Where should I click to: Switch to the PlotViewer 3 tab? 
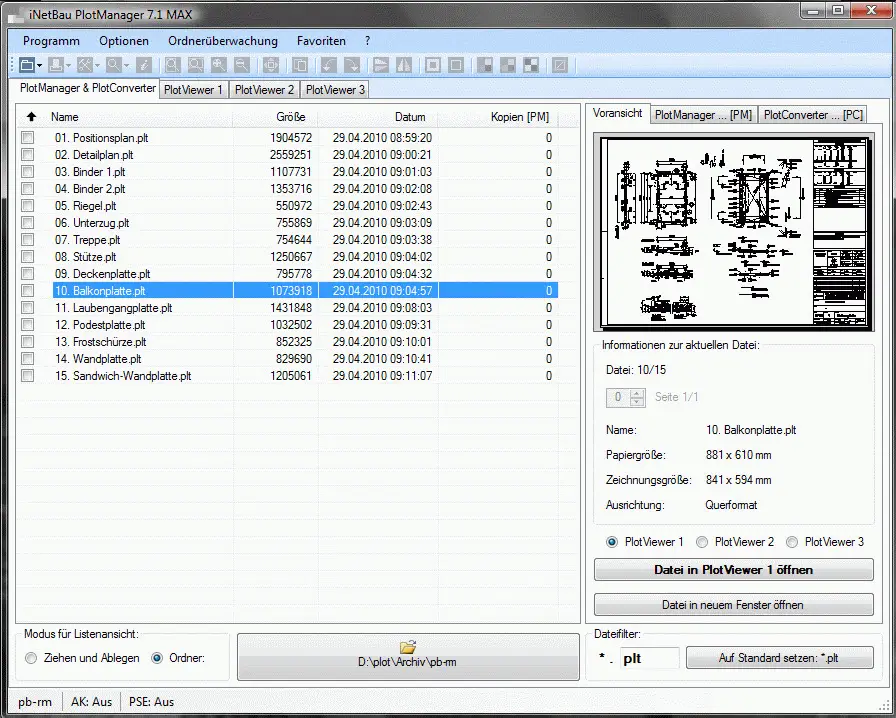[335, 90]
